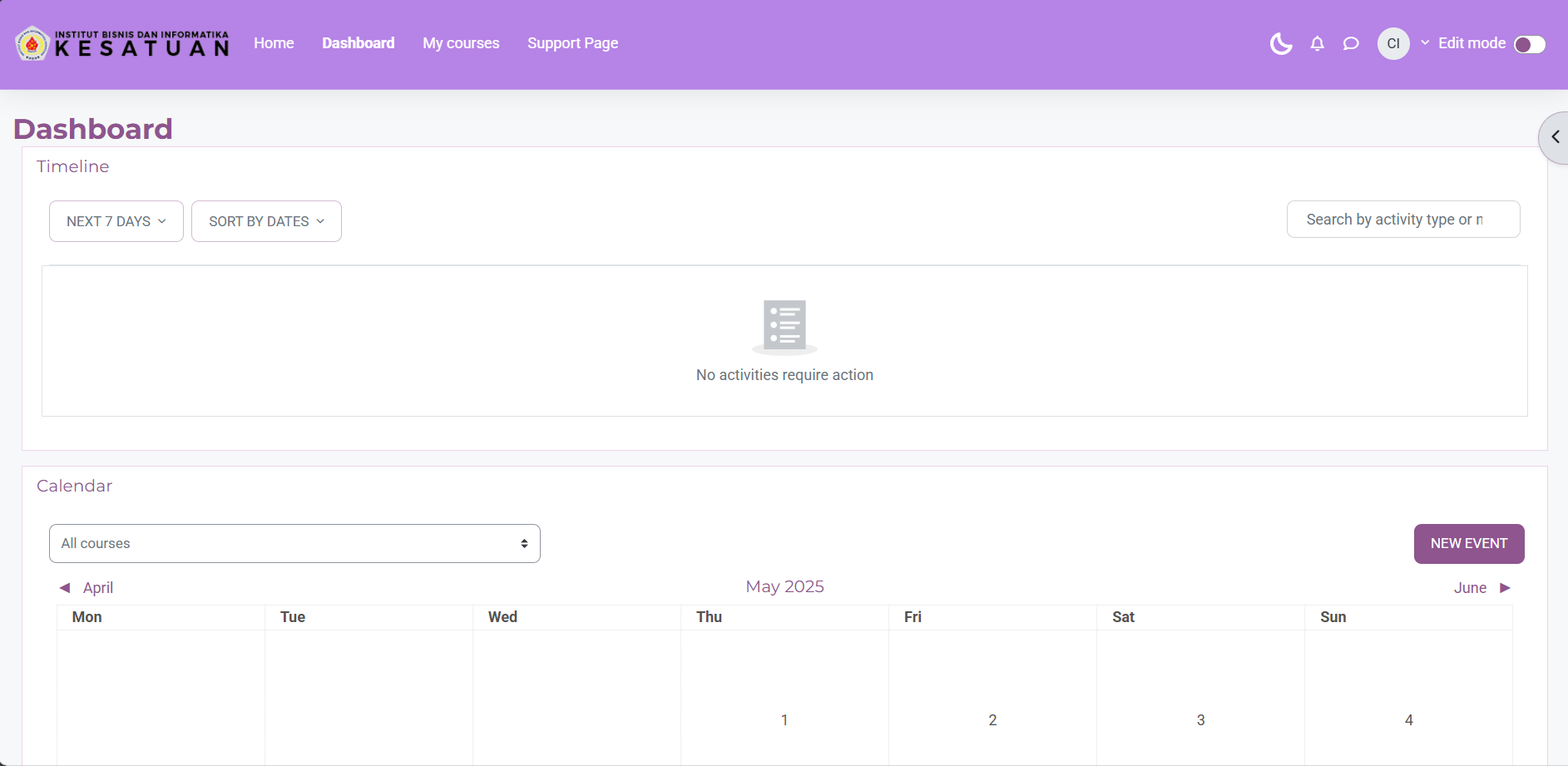Screen dimensions: 1568x766
Task: Toggle dark mode with the moon icon
Action: pos(1281,43)
